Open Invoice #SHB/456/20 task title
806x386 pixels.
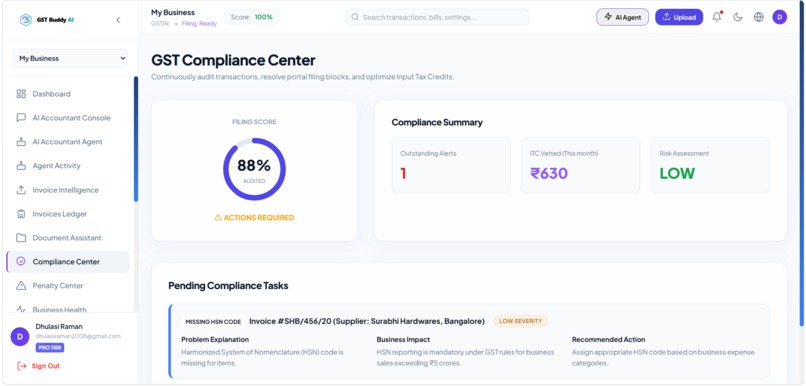click(x=367, y=321)
